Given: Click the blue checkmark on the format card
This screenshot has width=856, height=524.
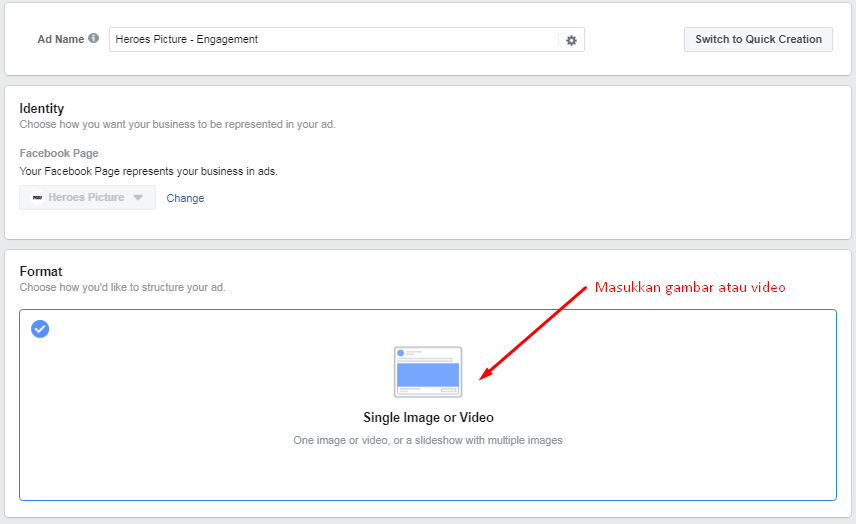Looking at the screenshot, I should [40, 329].
